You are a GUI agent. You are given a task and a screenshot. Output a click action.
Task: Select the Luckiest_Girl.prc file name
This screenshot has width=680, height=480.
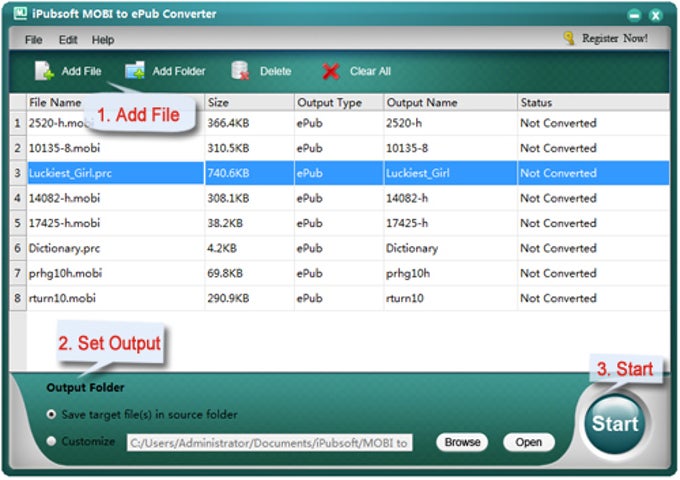[70, 173]
